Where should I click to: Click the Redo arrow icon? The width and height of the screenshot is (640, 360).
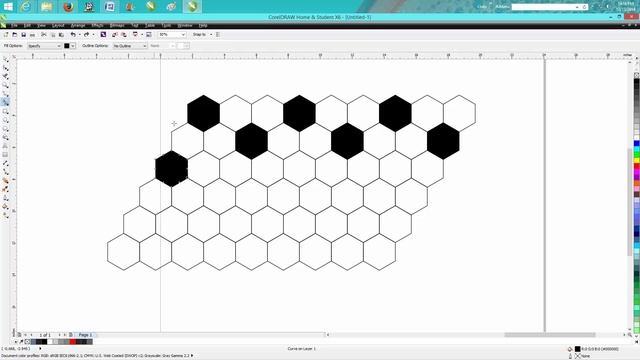(x=87, y=35)
